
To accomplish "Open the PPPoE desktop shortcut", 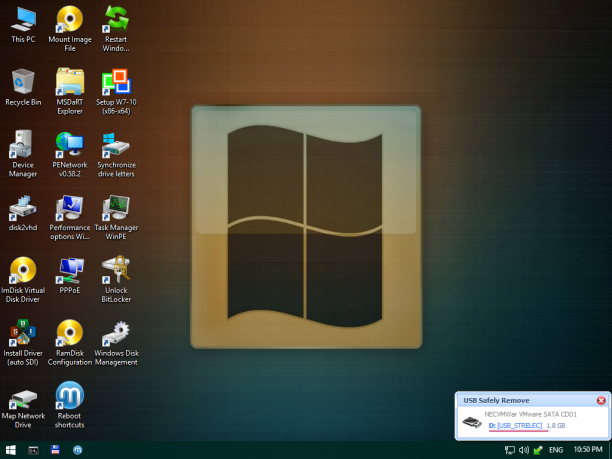I will [x=70, y=275].
